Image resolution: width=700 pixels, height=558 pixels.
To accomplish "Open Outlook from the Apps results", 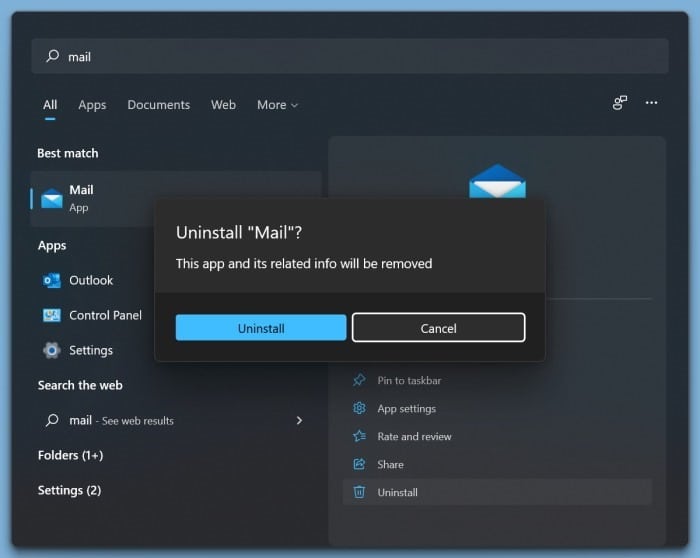I will (x=91, y=280).
